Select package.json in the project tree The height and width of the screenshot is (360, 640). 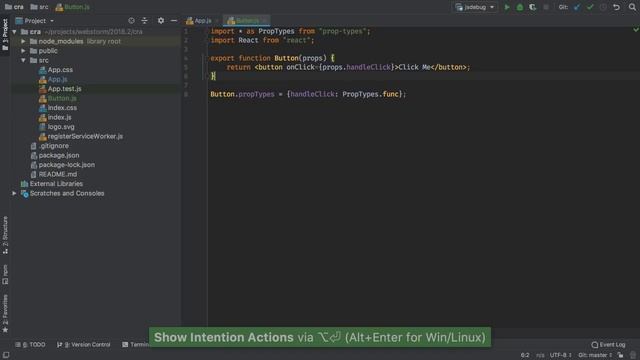(x=59, y=155)
